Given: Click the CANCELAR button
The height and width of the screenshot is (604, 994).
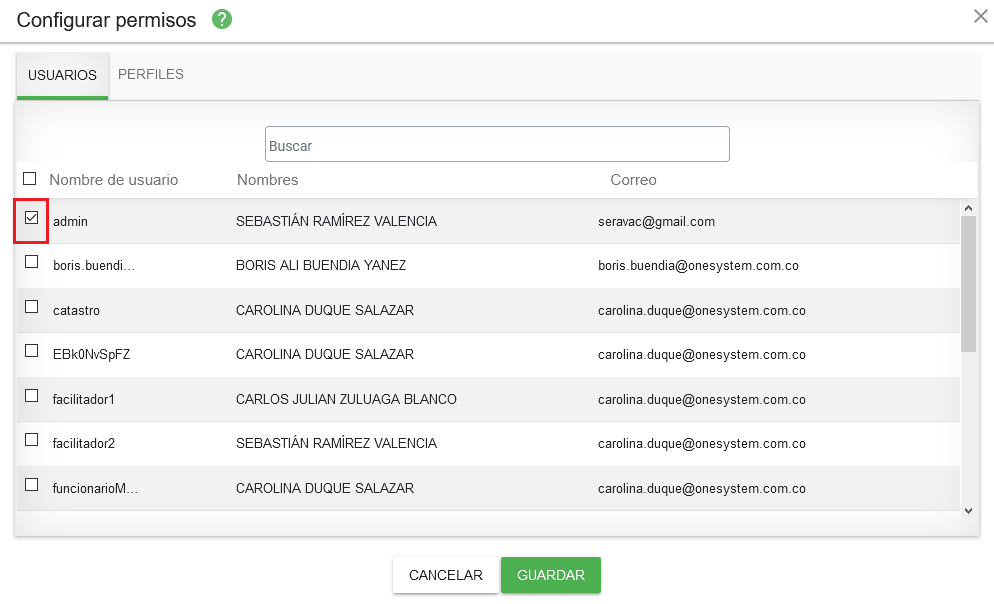Looking at the screenshot, I should [446, 575].
